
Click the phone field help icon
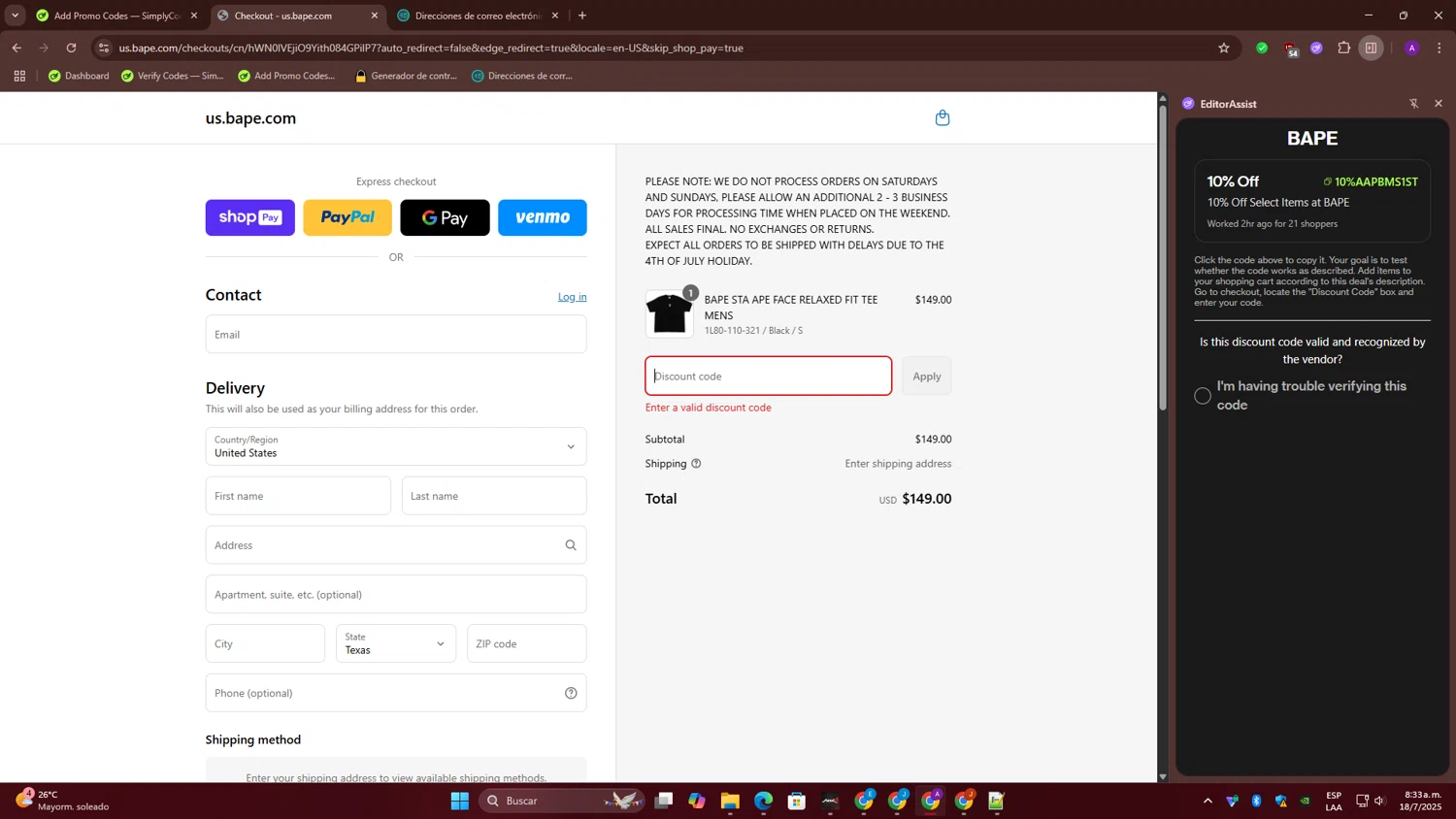point(571,693)
